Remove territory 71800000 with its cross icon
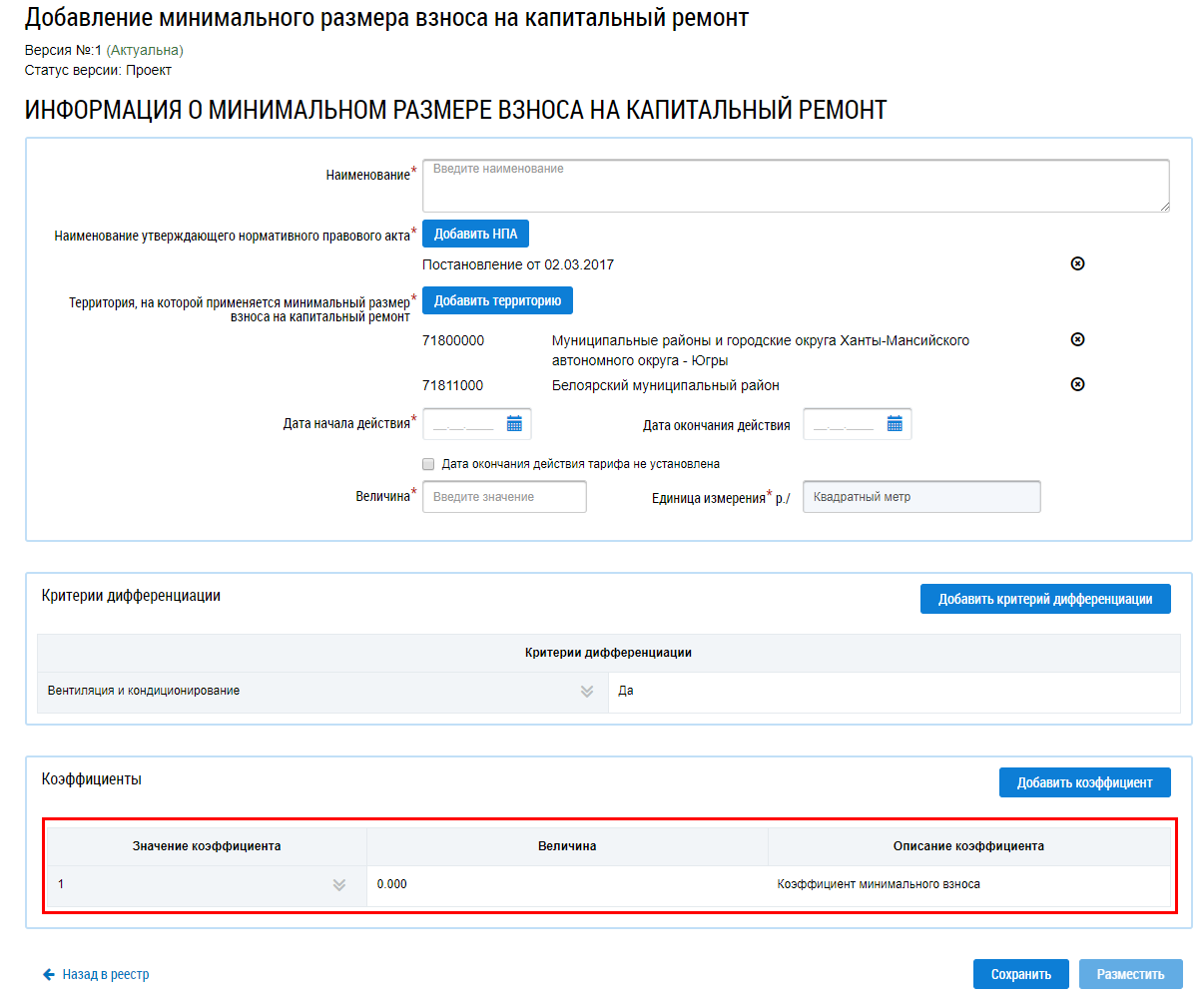The width and height of the screenshot is (1204, 1000). (1077, 339)
